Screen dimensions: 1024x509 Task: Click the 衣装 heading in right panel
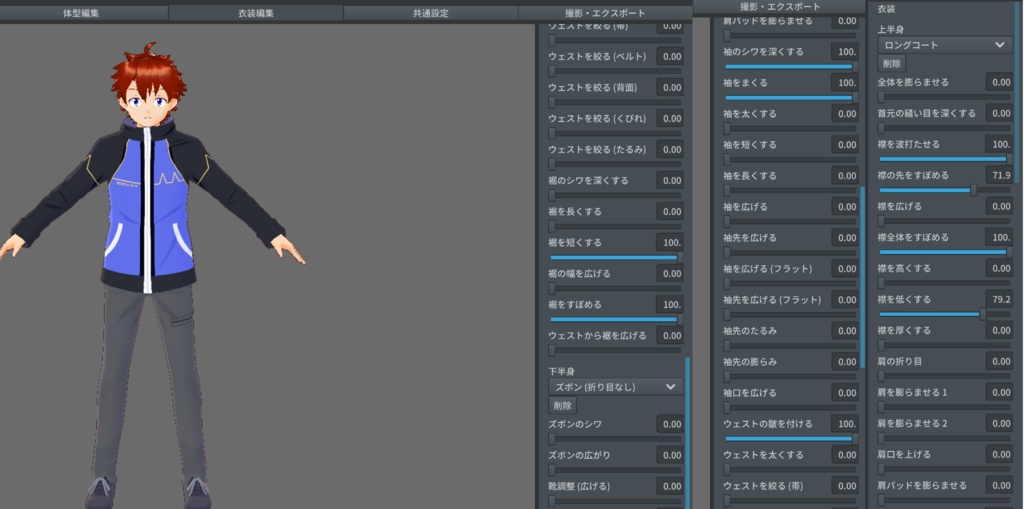coord(886,10)
